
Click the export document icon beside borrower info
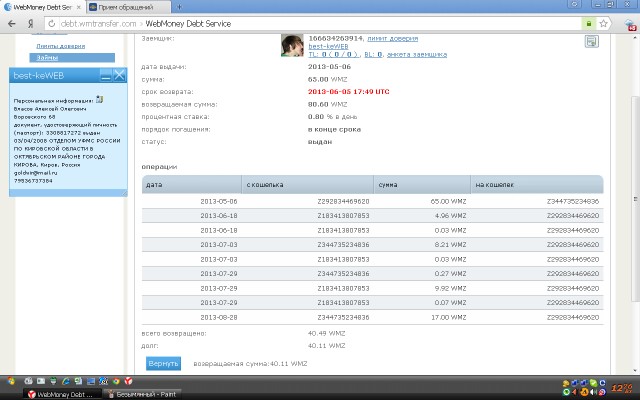tap(592, 41)
